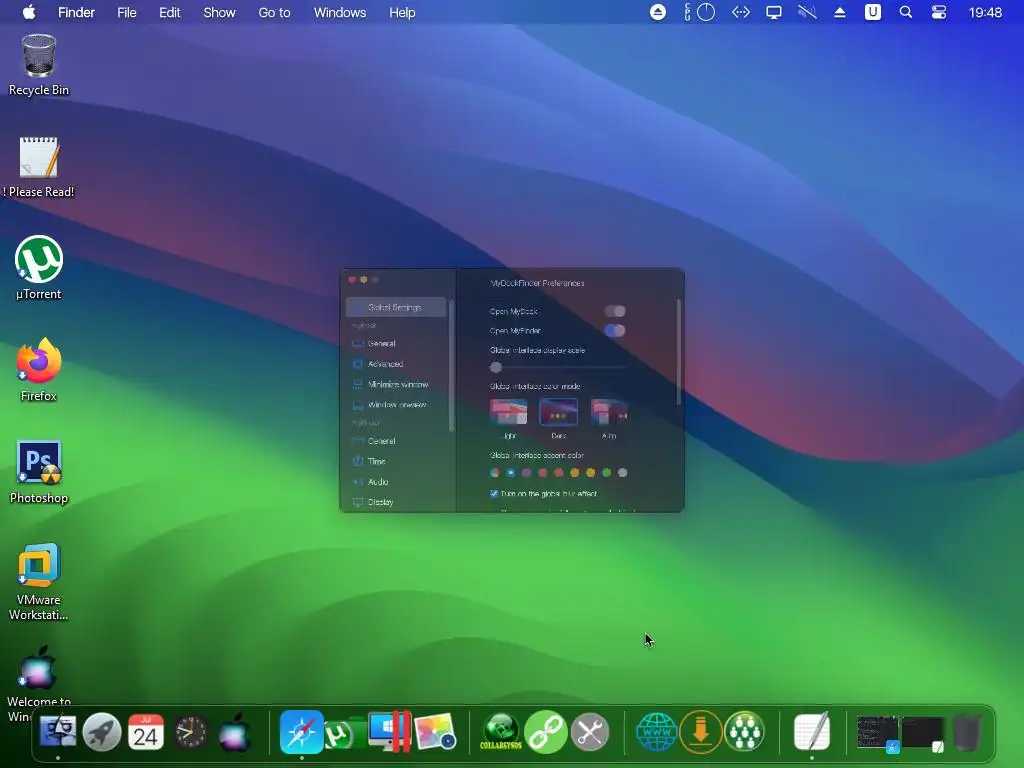Open the Spotlight search magnifier icon

(905, 12)
